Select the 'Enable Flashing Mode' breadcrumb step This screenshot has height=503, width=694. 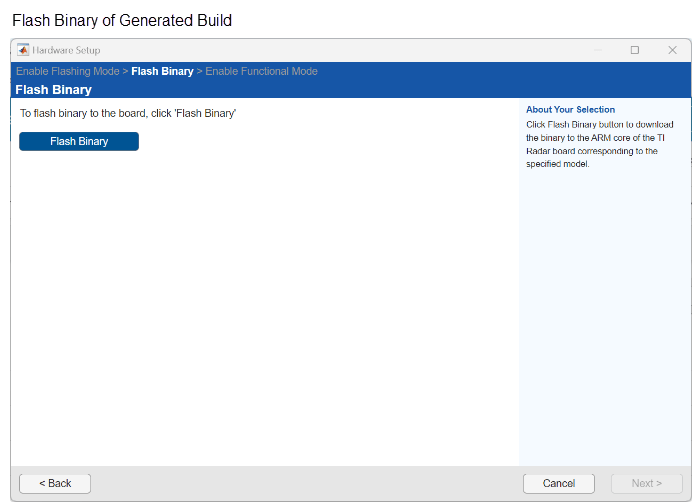coord(67,72)
